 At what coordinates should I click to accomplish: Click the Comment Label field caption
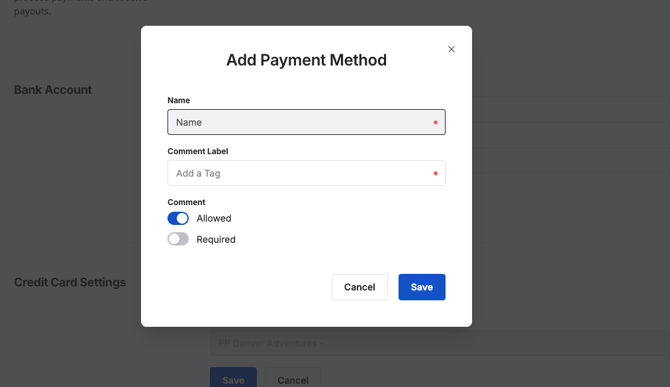coord(198,151)
